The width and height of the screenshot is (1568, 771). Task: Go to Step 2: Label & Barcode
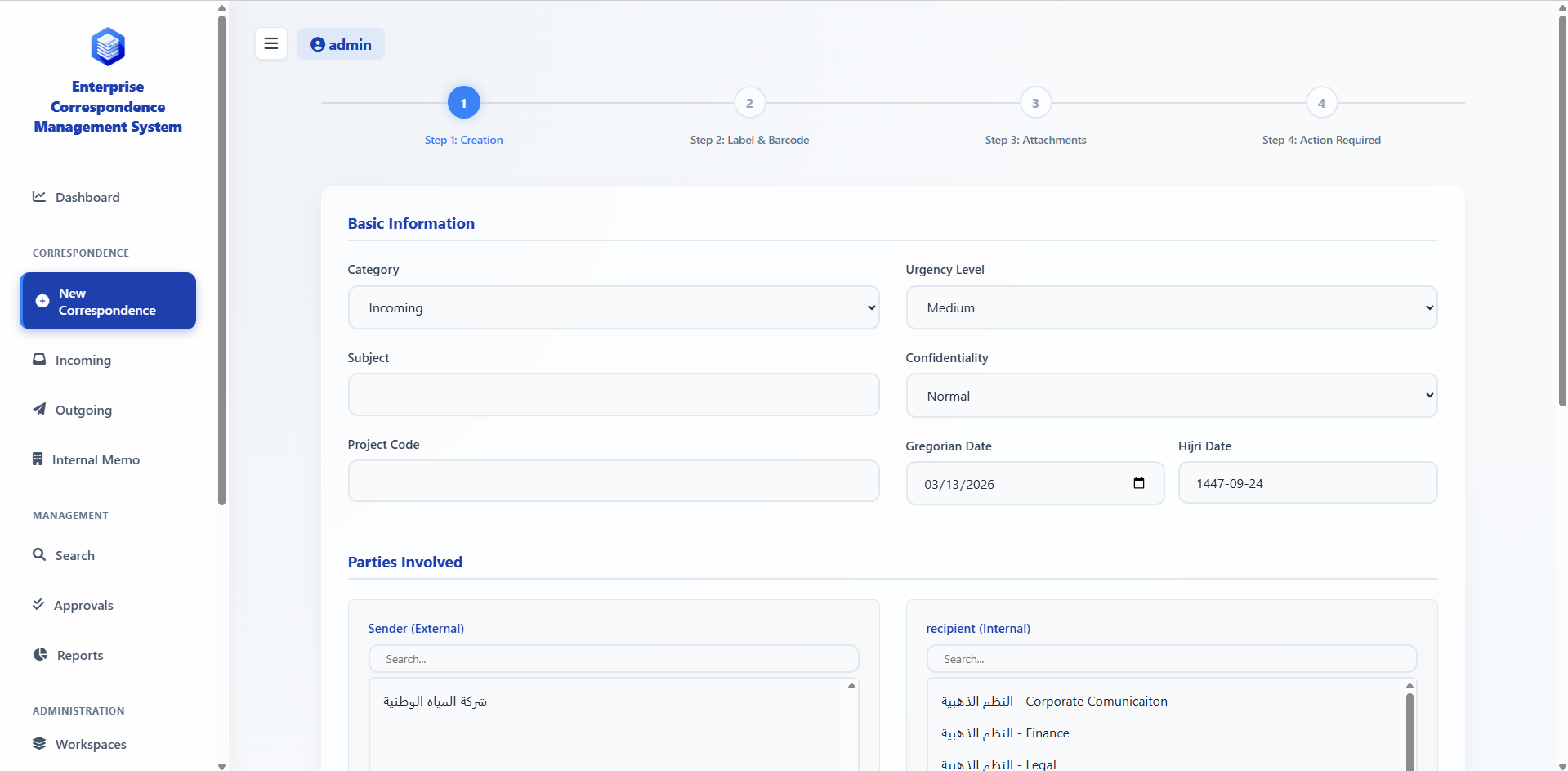tap(749, 104)
